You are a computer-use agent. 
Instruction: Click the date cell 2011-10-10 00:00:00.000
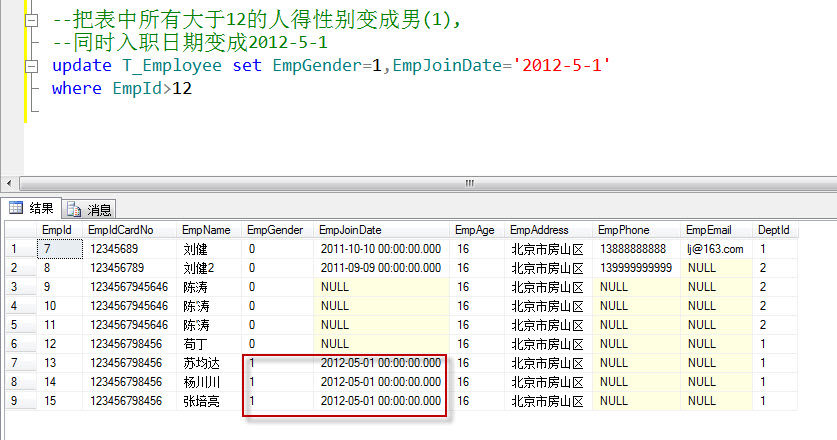382,249
